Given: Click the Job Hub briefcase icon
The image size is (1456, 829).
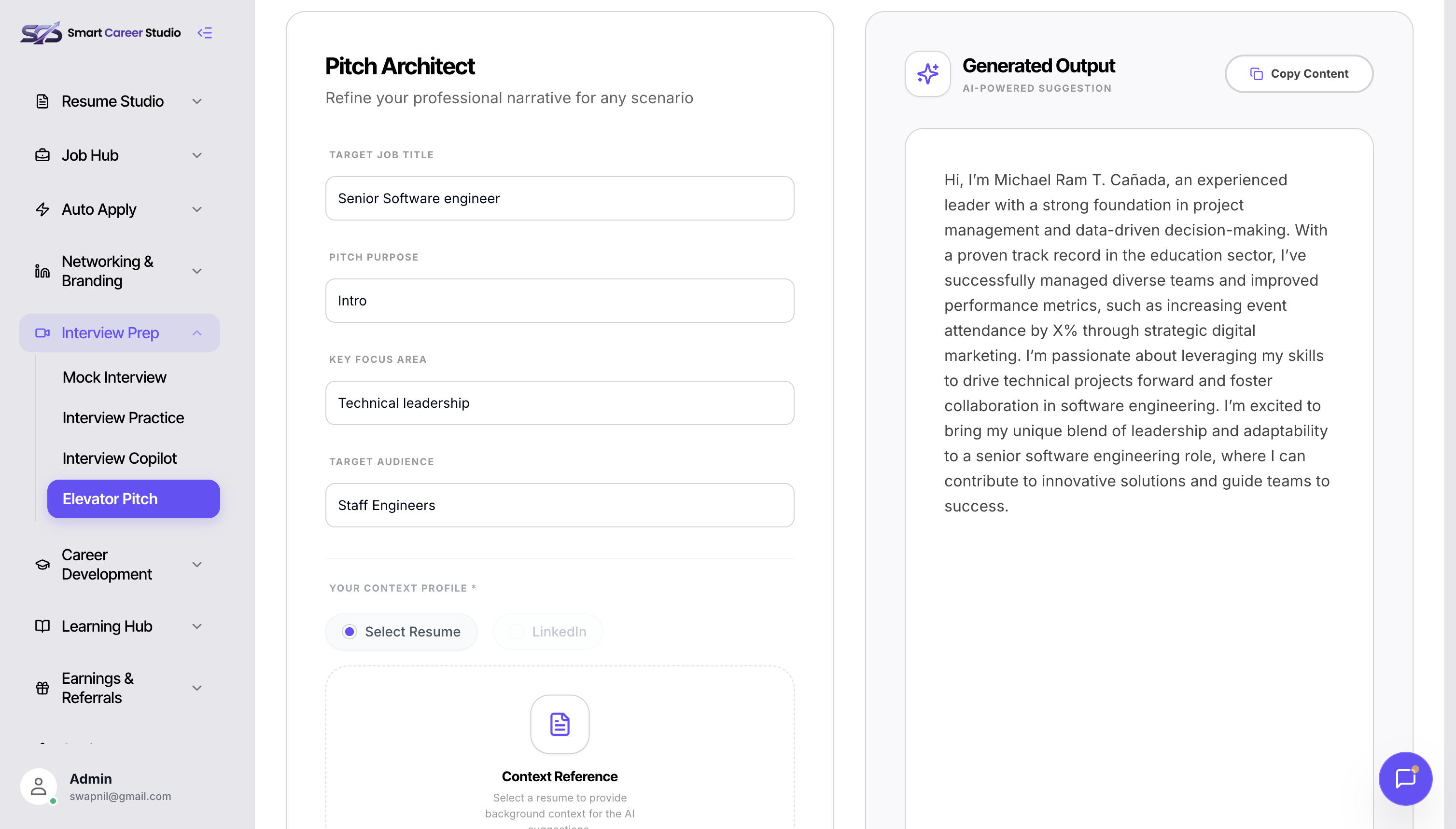Looking at the screenshot, I should pyautogui.click(x=42, y=155).
